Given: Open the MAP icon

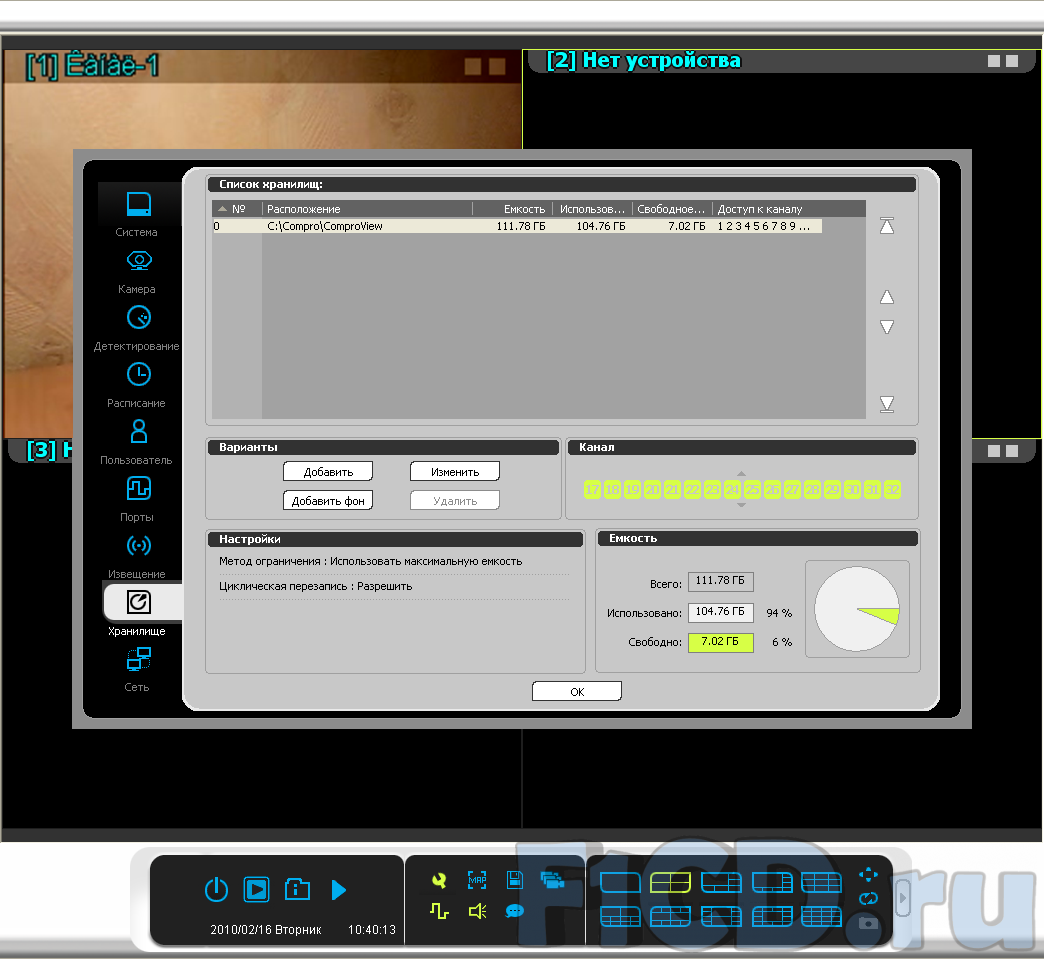Looking at the screenshot, I should tap(477, 880).
